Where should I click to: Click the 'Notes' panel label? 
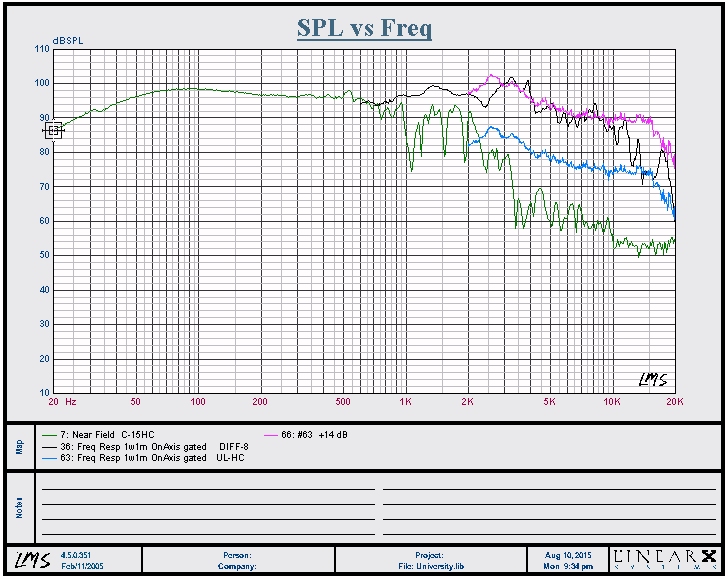tap(20, 506)
